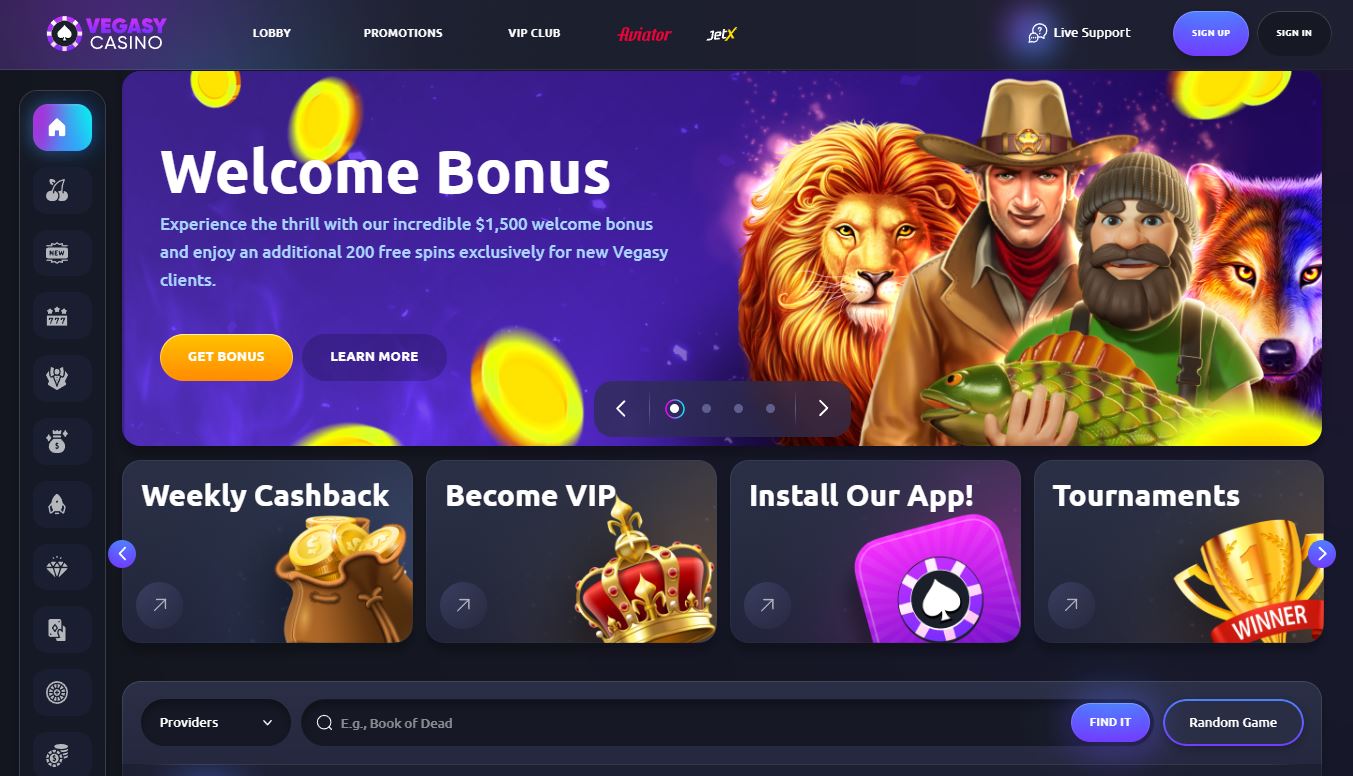Viewport: 1353px width, 776px height.
Task: Select the 777 slots sidebar icon
Action: tap(62, 316)
